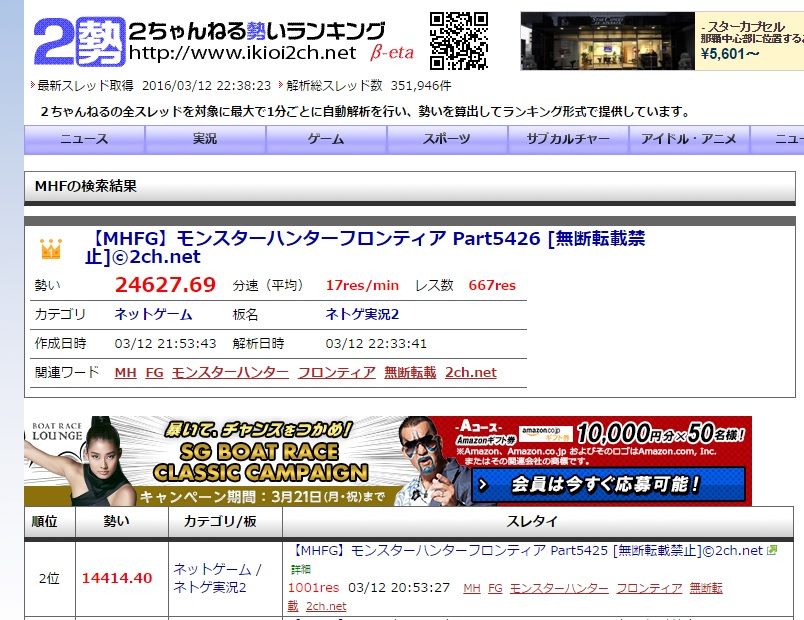Screen dimensions: 804x620
Task: Click external link icon beside Part5425 thread
Action: 772,550
